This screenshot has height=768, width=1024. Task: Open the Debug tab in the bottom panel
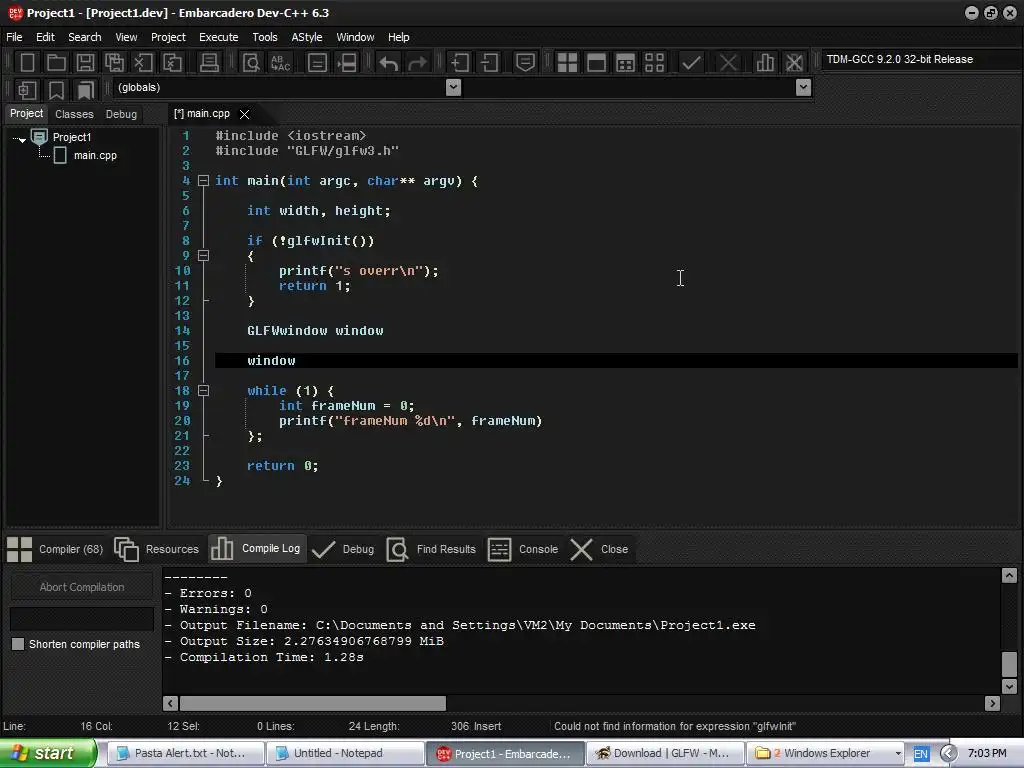point(344,549)
